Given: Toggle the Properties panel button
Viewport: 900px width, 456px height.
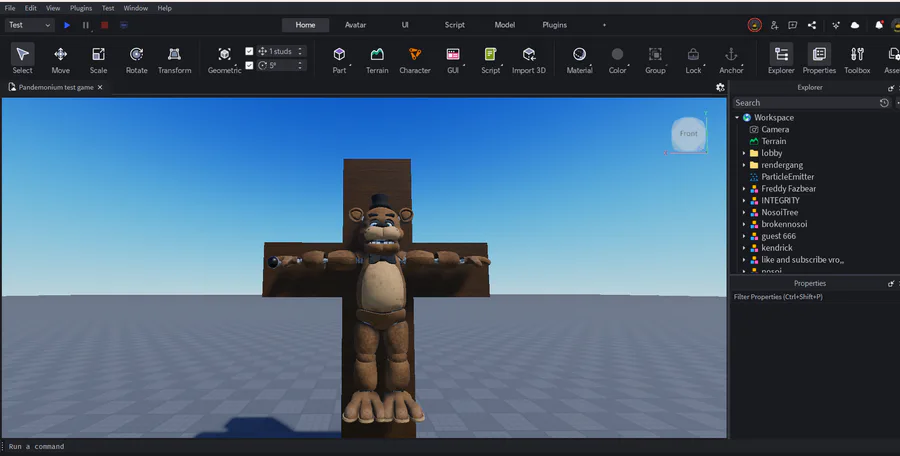Looking at the screenshot, I should click(x=819, y=59).
